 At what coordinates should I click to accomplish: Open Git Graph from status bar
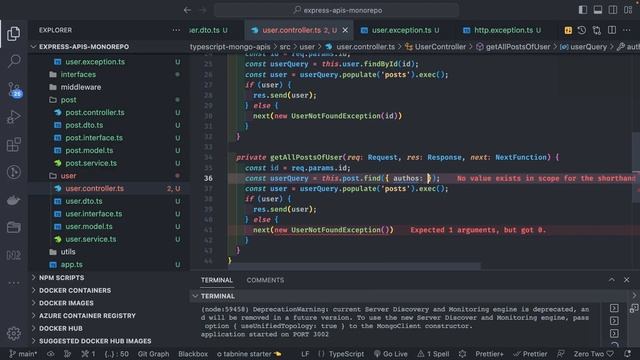[x=153, y=354]
